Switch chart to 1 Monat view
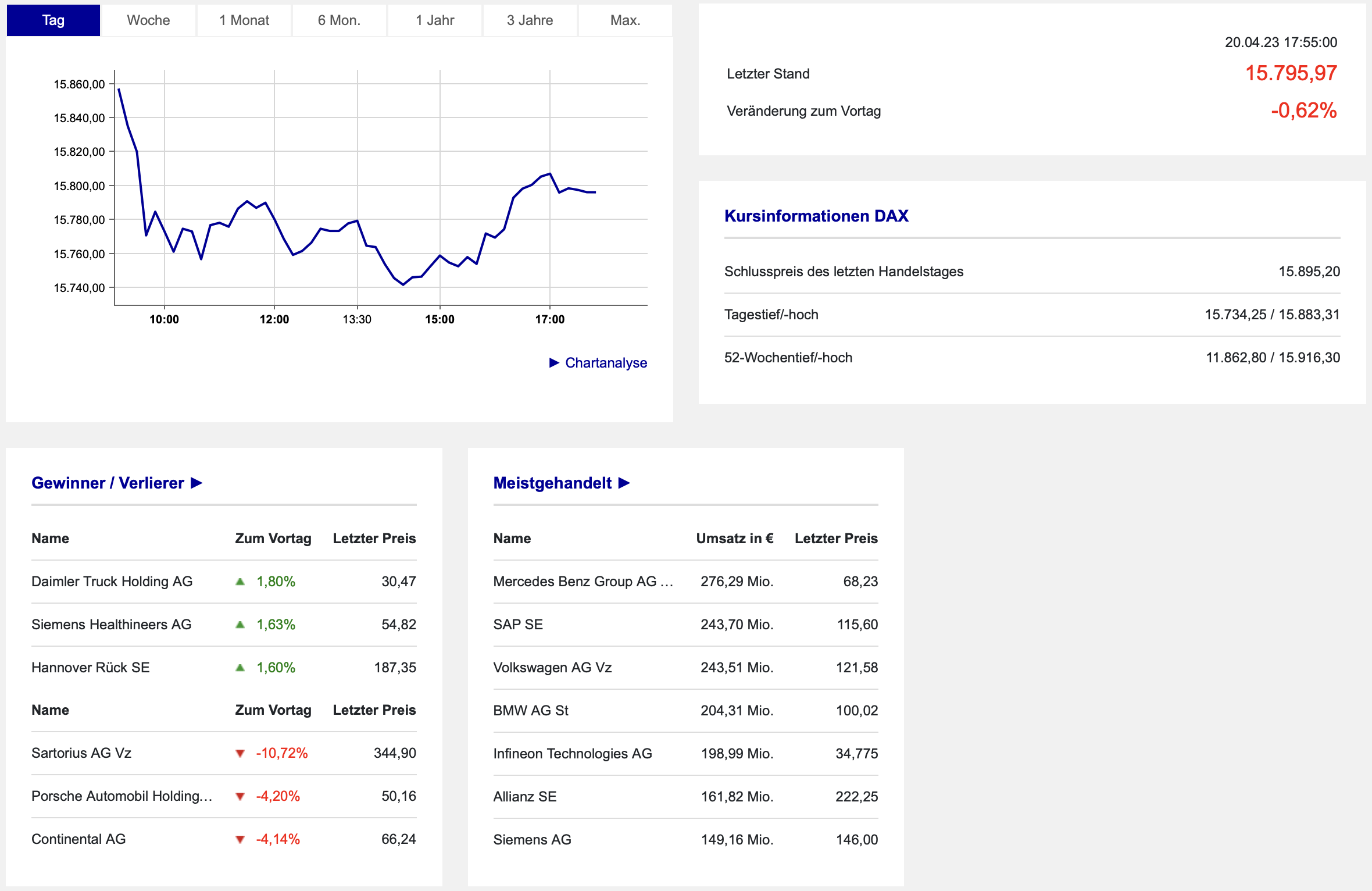This screenshot has width=1372, height=891. pos(244,20)
